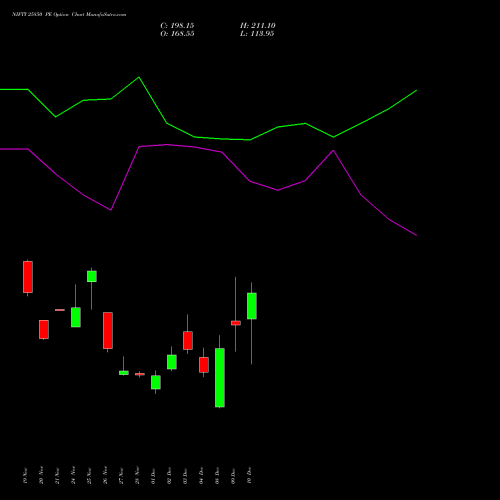Click the low value 'L: 113.95'
This screenshot has width=500, height=500.
click(x=257, y=34)
